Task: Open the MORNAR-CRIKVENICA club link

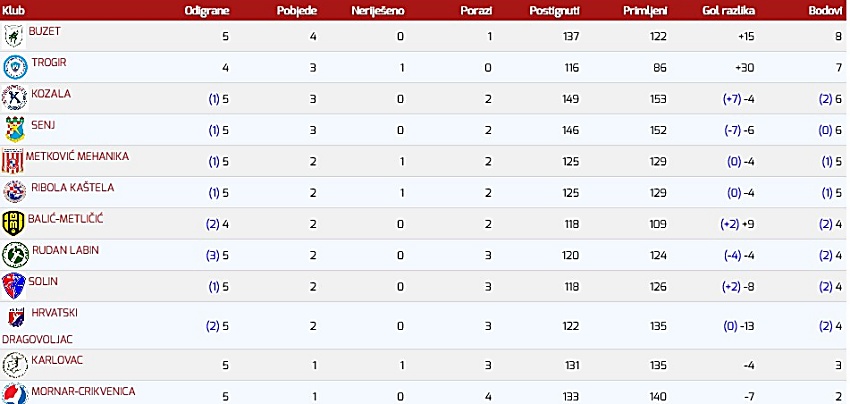Action: [83, 391]
